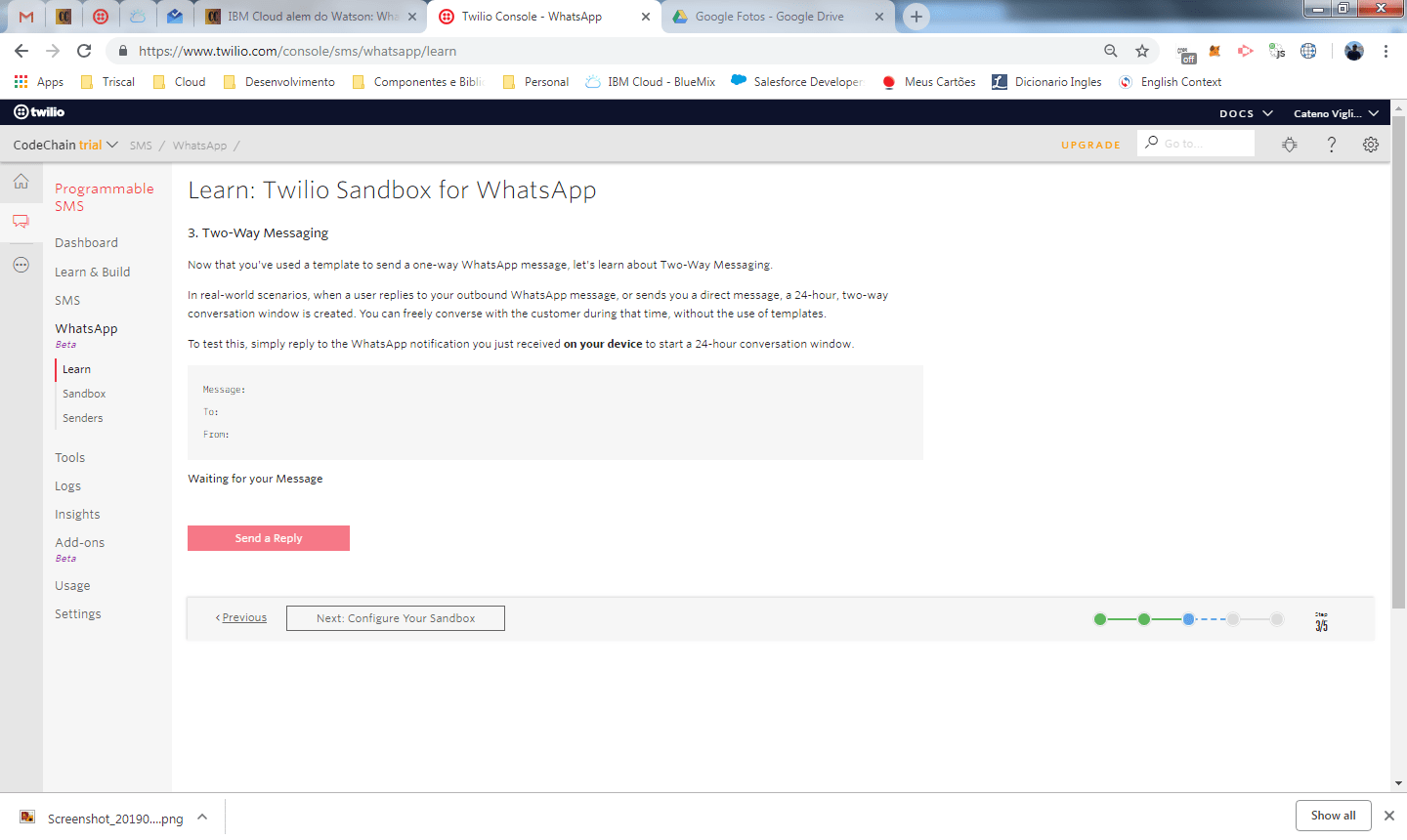
Task: Open the IBM Cloud - BlueMix bookmark
Action: click(x=651, y=82)
